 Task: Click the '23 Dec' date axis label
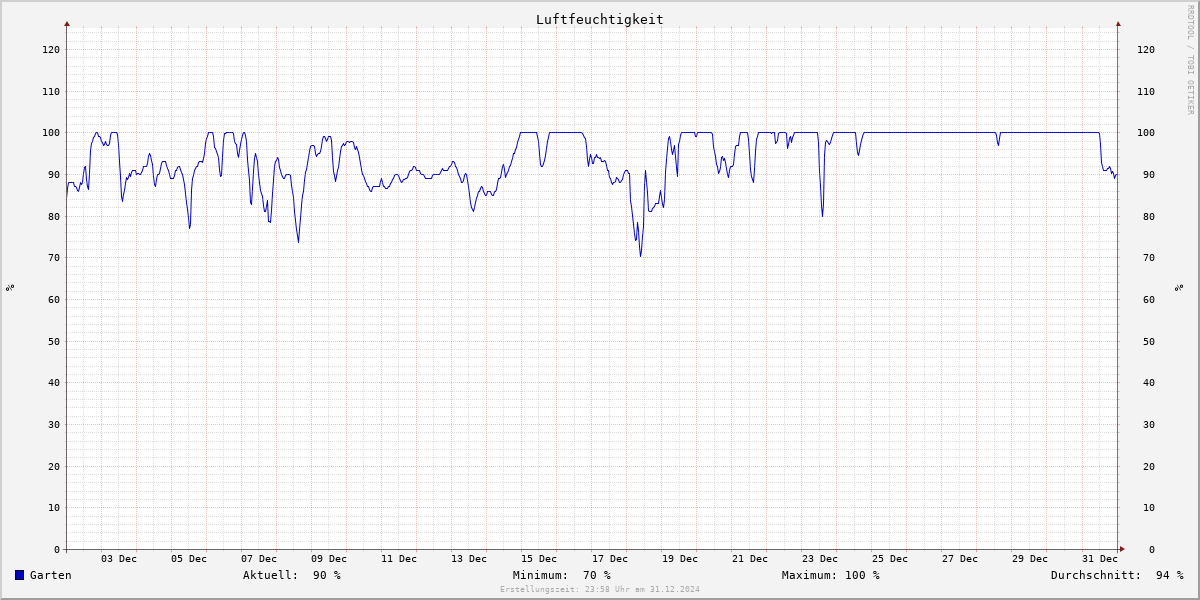tap(820, 558)
